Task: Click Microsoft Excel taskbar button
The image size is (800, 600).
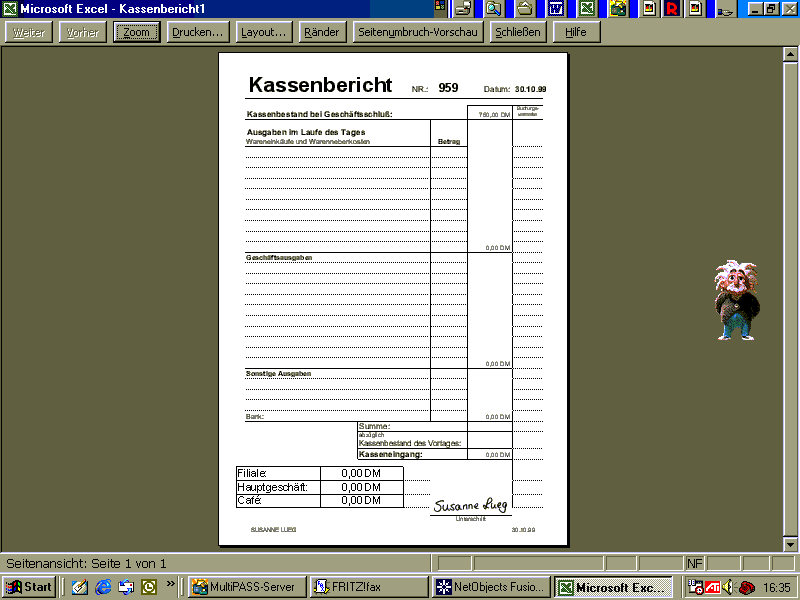Action: click(x=614, y=587)
